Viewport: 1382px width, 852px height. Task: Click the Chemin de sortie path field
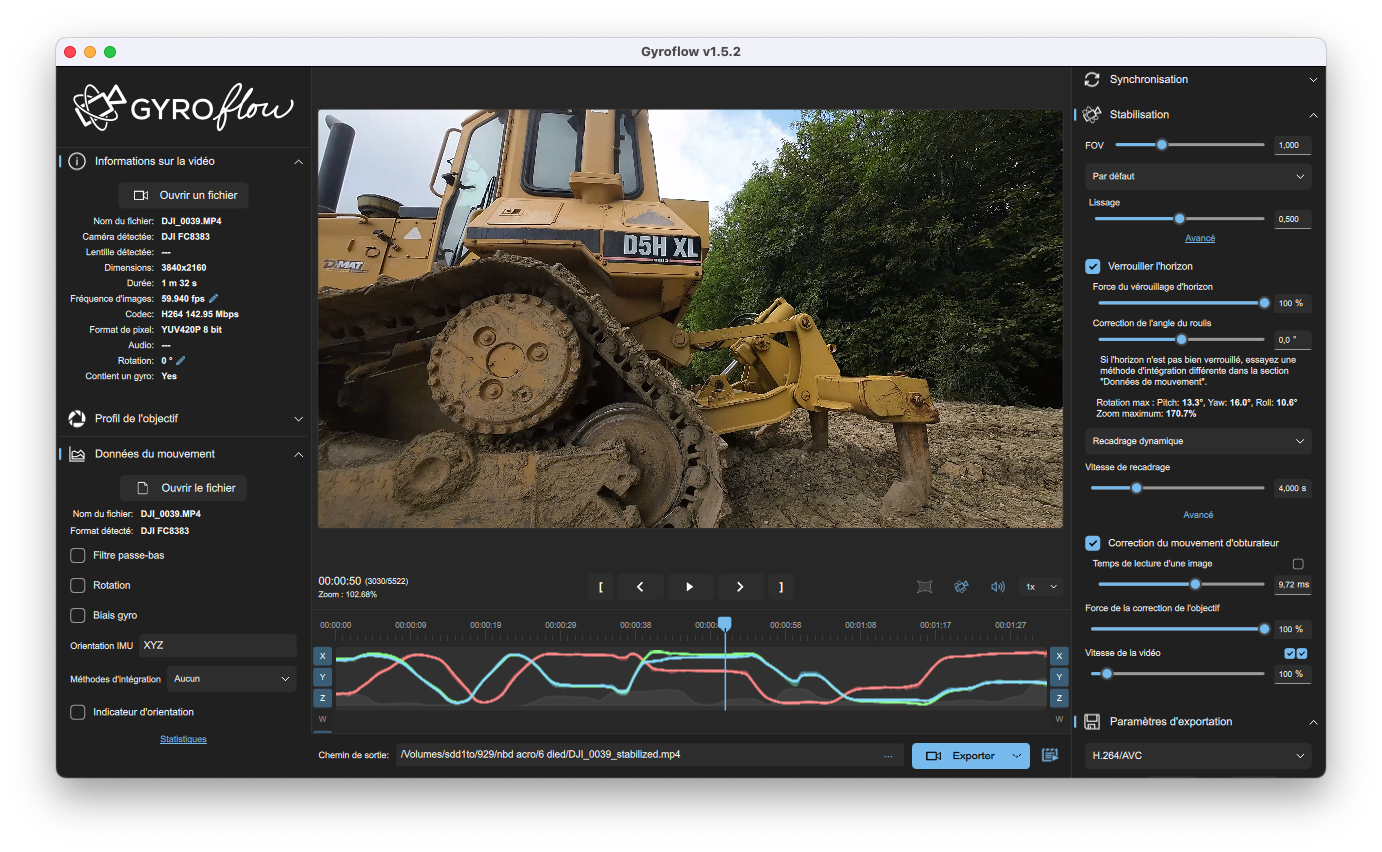(x=650, y=756)
